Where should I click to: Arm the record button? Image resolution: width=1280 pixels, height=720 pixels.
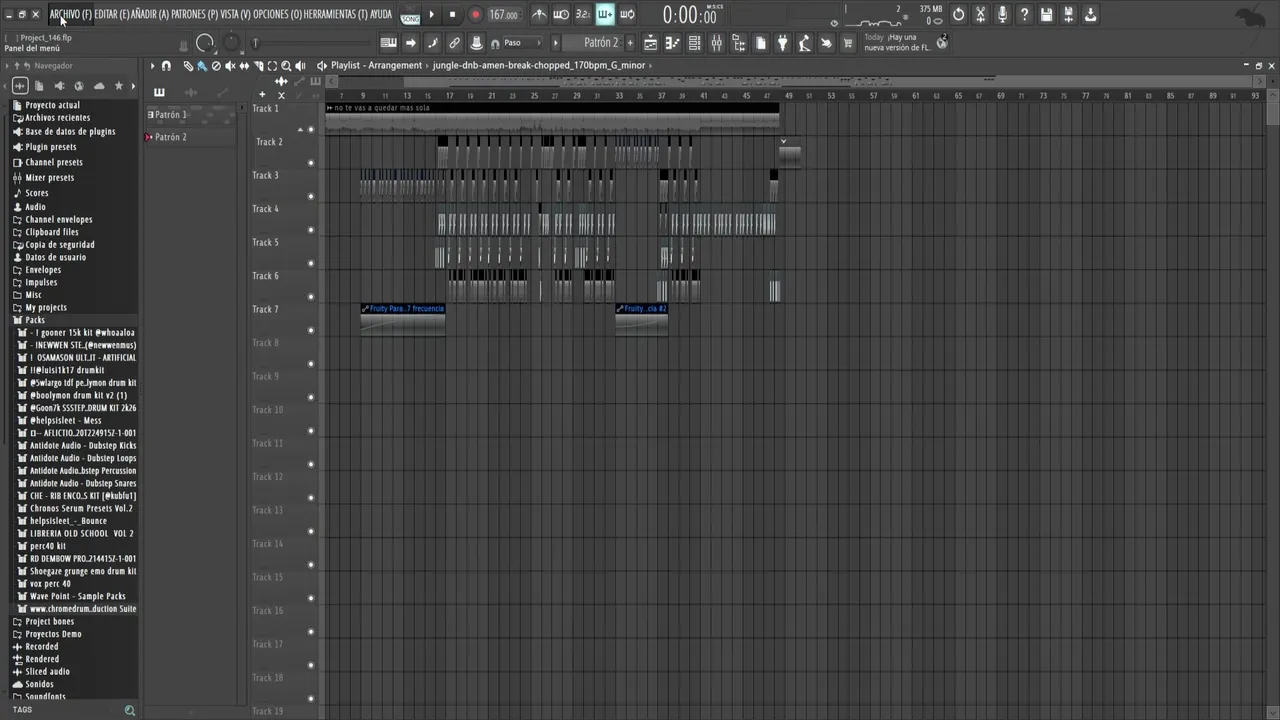pyautogui.click(x=475, y=15)
